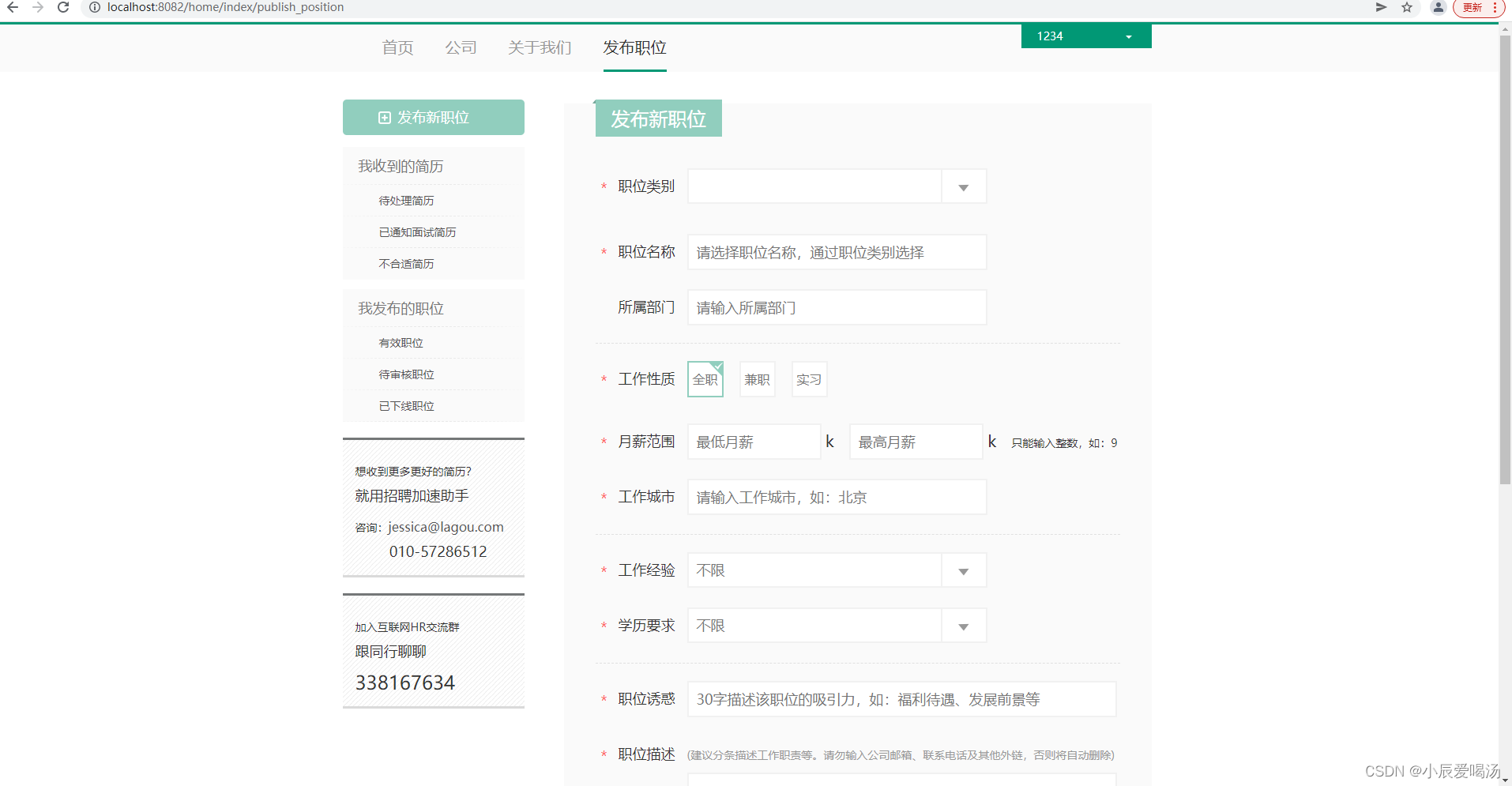This screenshot has width=1512, height=786.
Task: Click the 最低月薪 input field
Action: click(x=754, y=442)
